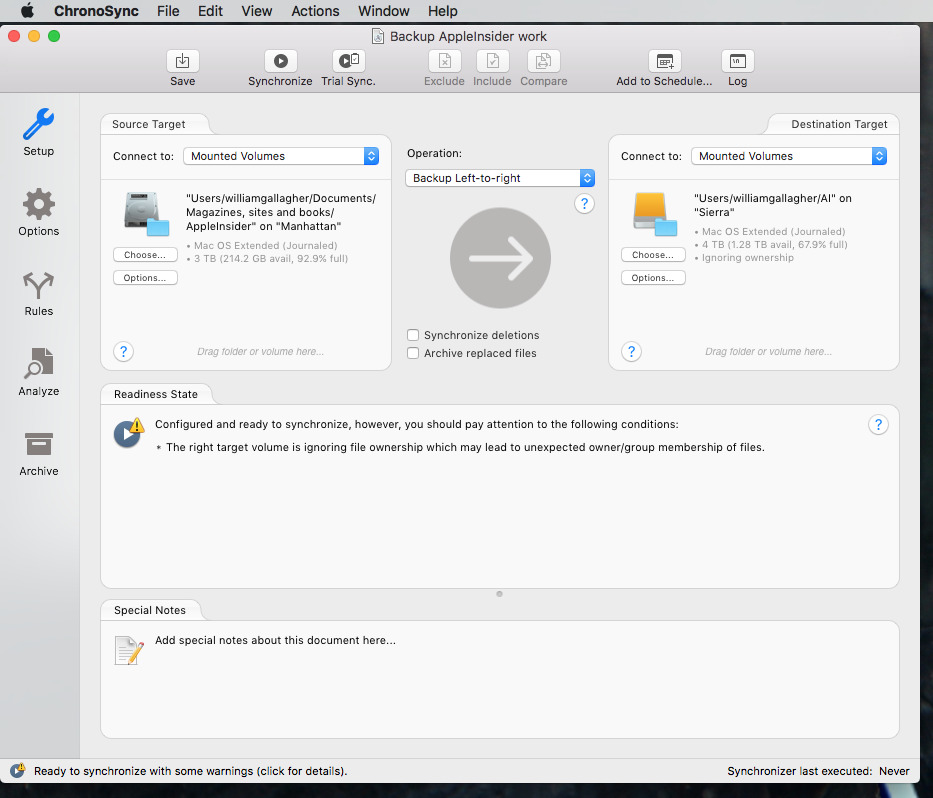The height and width of the screenshot is (798, 933).
Task: Click the destination yellow drive icon
Action: (x=655, y=214)
